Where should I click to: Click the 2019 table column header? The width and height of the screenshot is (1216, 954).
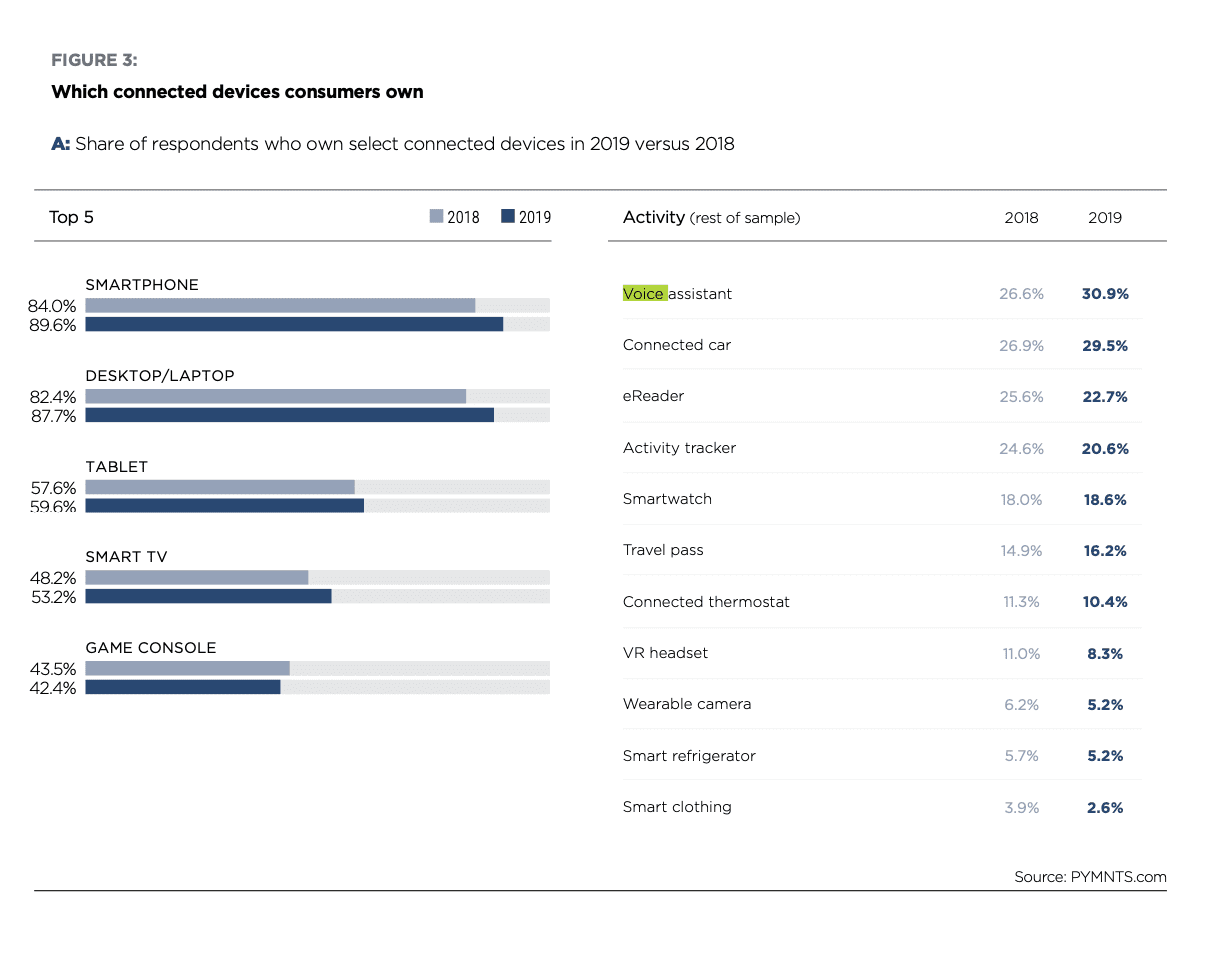(1105, 217)
